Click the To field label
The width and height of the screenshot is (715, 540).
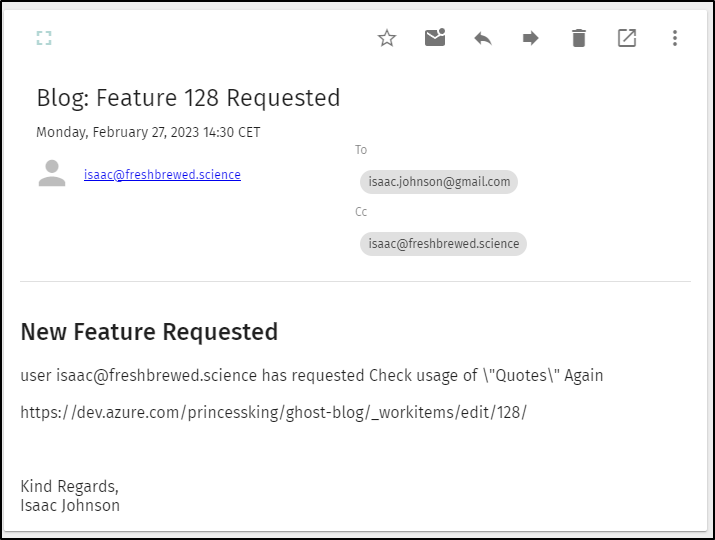(361, 150)
